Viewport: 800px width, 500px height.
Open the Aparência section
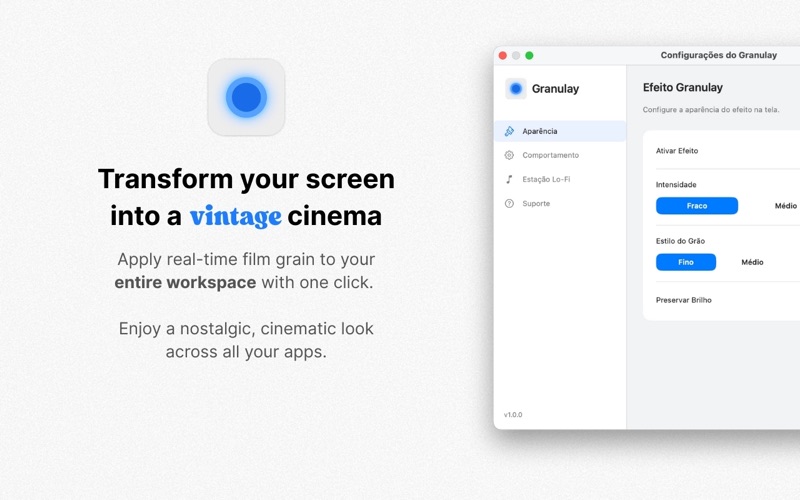click(560, 131)
